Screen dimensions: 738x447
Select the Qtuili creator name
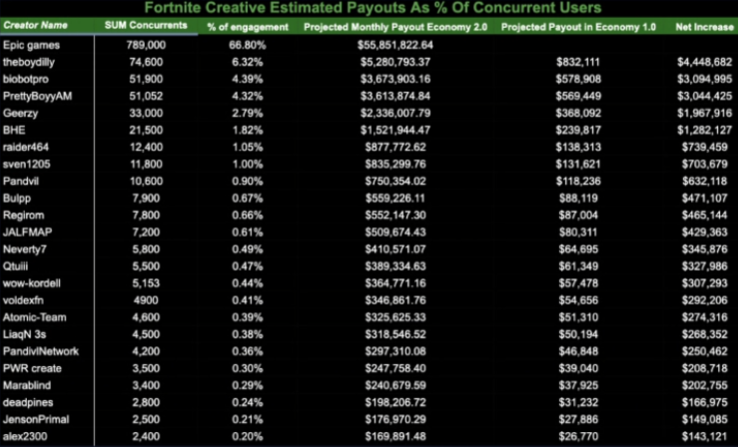15,266
